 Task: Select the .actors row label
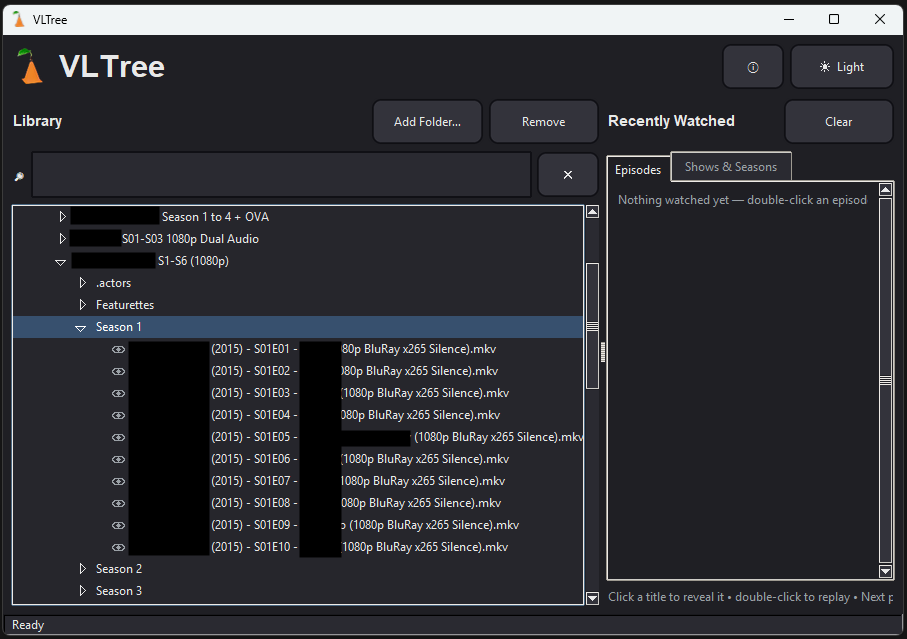click(113, 283)
